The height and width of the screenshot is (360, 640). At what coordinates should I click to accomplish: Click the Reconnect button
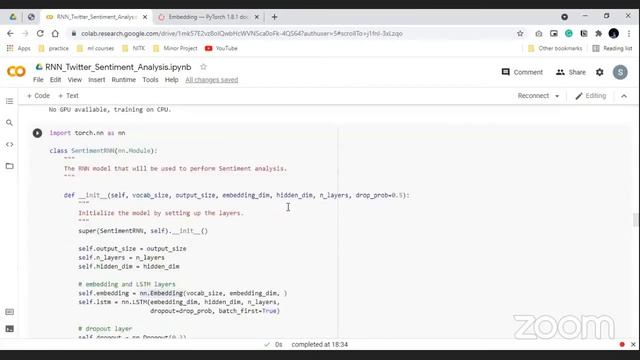(533, 96)
